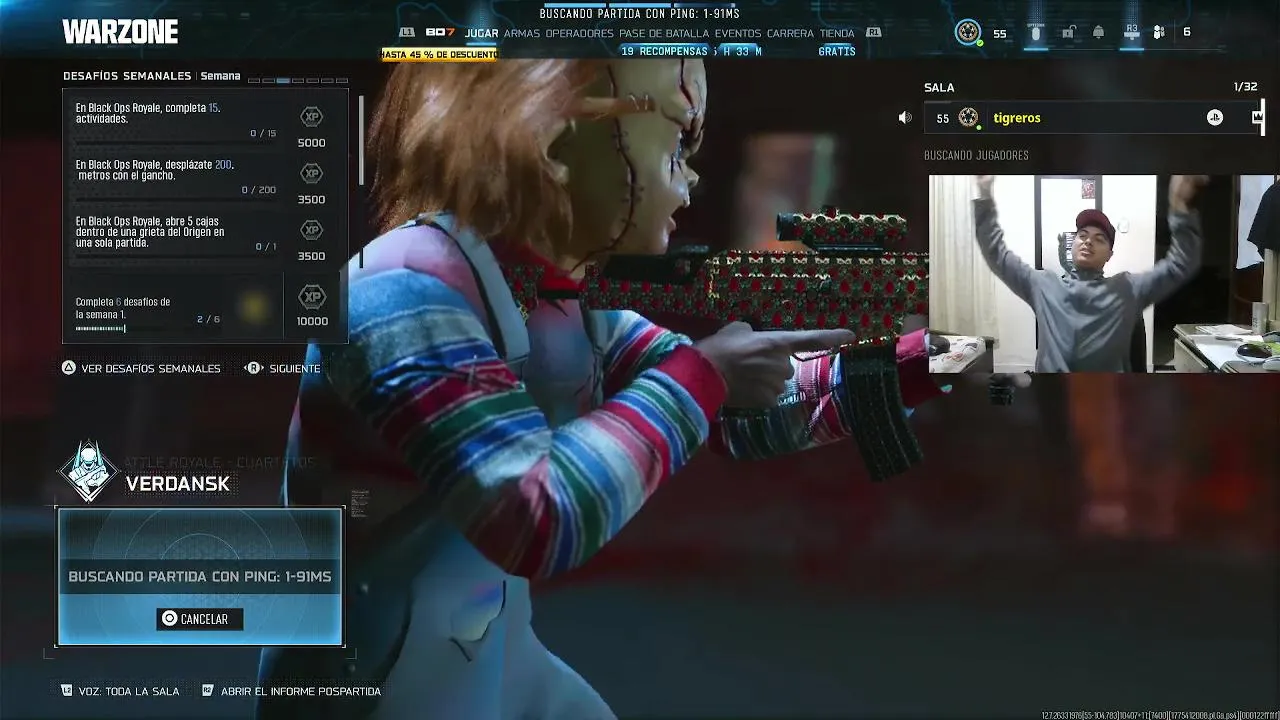Screen dimensions: 1280x720
Task: Click the R2 prompt icon for after-action report
Action: coord(208,691)
